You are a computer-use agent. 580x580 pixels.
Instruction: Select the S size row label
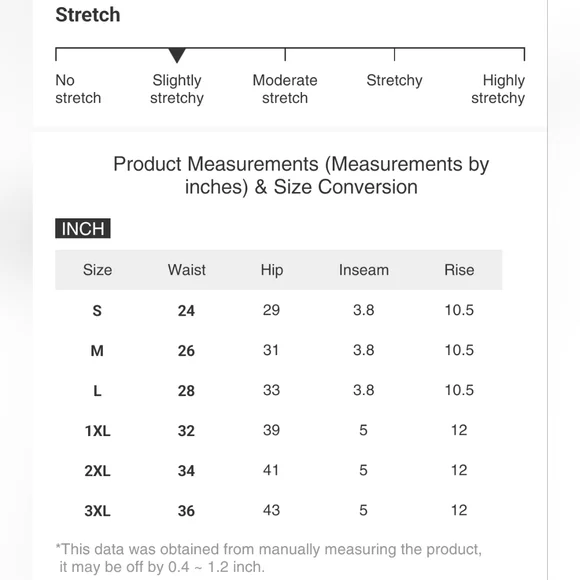(97, 311)
